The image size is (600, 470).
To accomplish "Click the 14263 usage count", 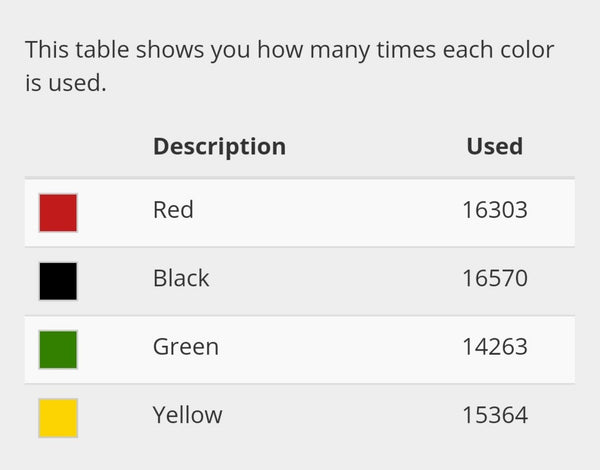I will click(494, 347).
